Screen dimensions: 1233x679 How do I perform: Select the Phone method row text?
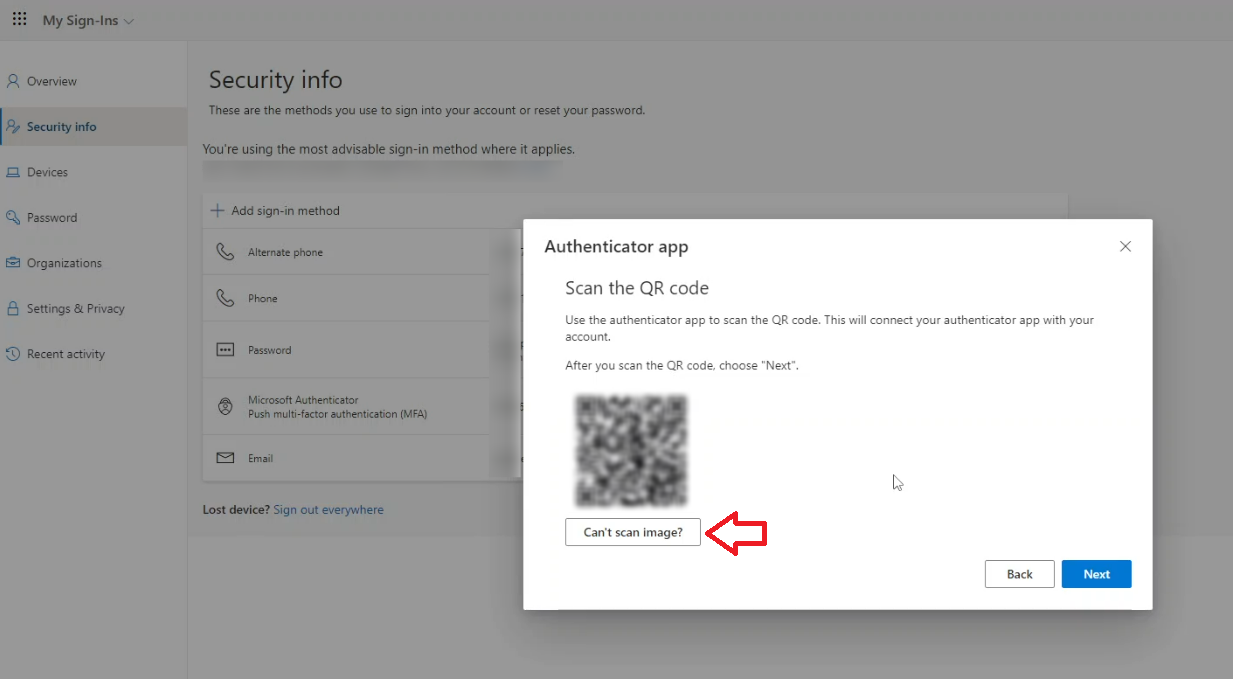[263, 299]
